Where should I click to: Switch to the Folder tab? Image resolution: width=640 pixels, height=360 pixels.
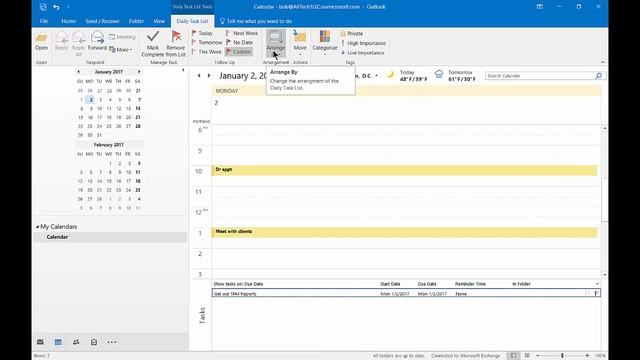point(136,21)
